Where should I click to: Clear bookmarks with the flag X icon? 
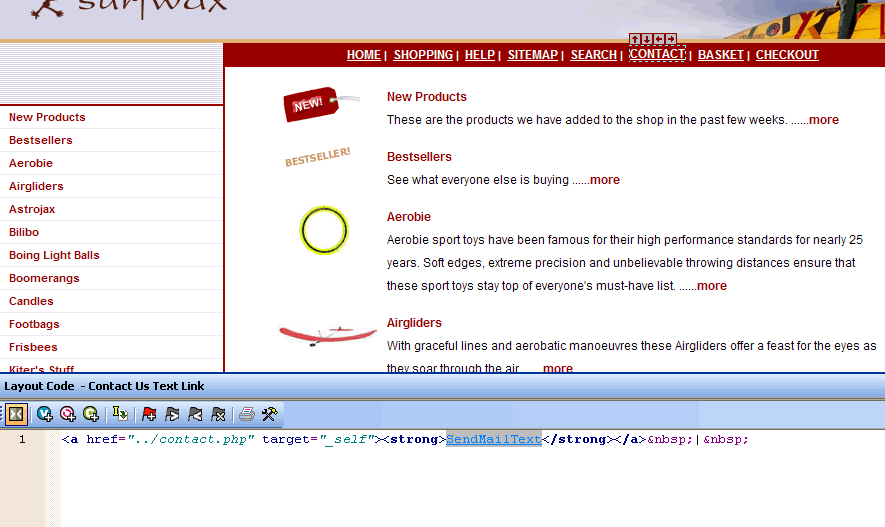pos(218,414)
